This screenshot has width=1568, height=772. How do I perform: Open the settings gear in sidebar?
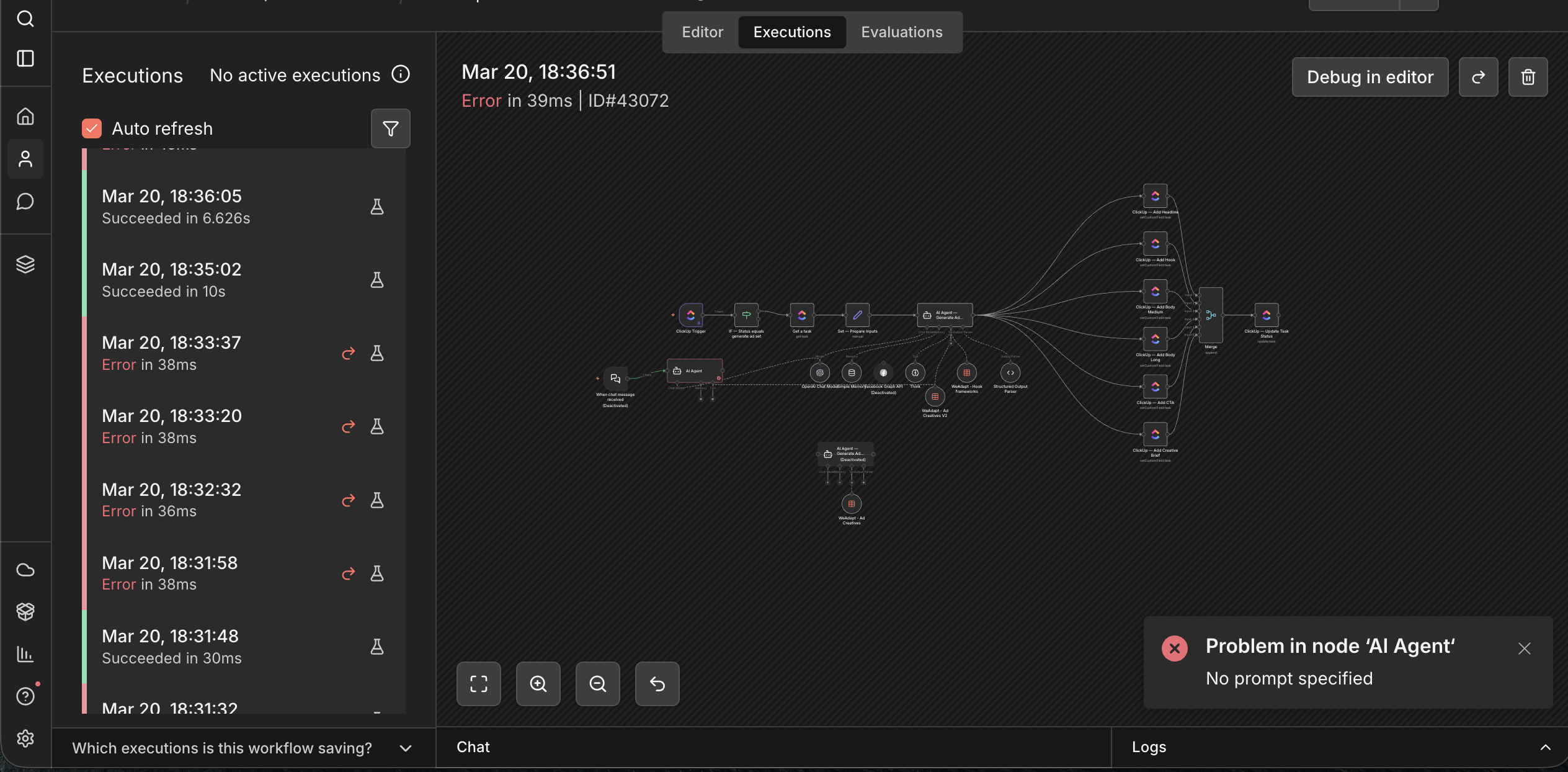(x=25, y=738)
